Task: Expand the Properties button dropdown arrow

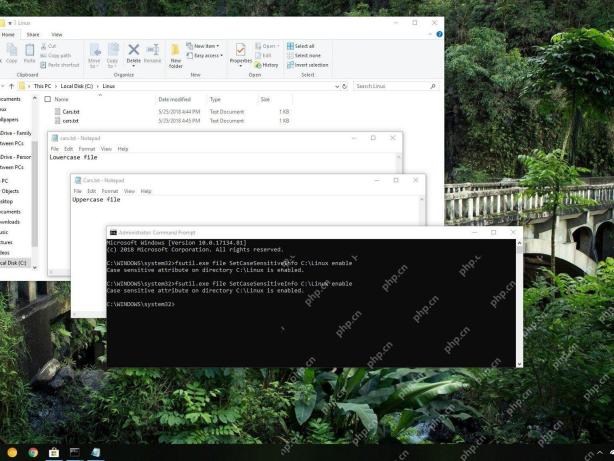Action: pyautogui.click(x=240, y=66)
